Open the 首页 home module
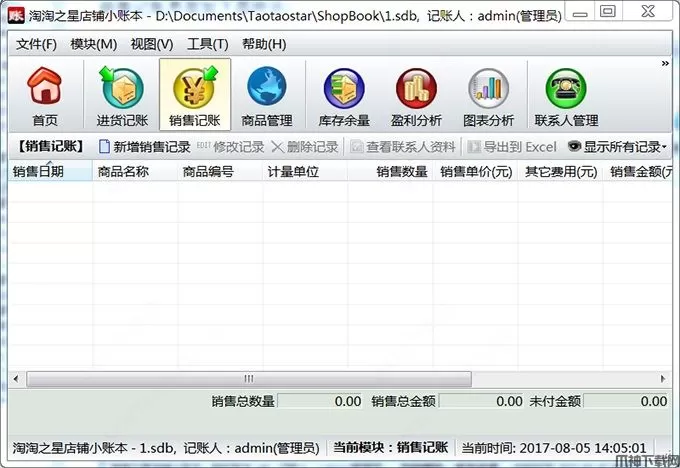680x468 pixels. tap(45, 95)
